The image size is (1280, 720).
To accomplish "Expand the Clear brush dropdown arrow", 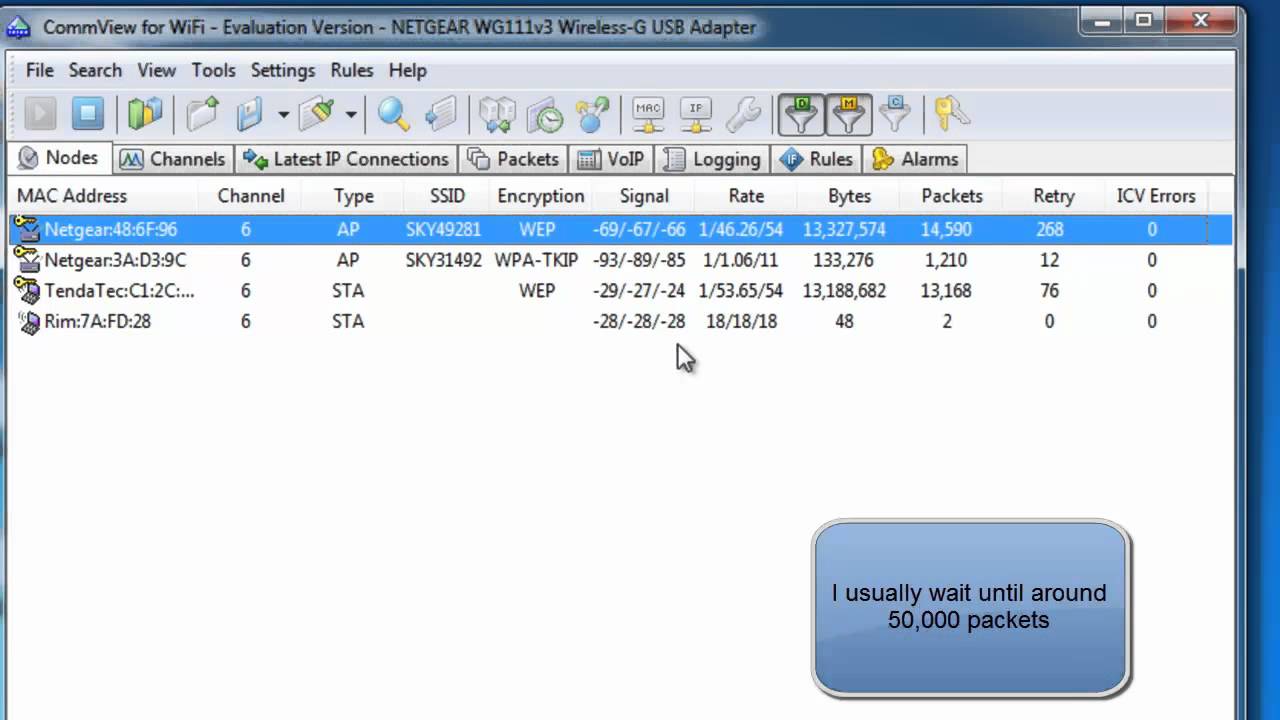I will pos(351,114).
